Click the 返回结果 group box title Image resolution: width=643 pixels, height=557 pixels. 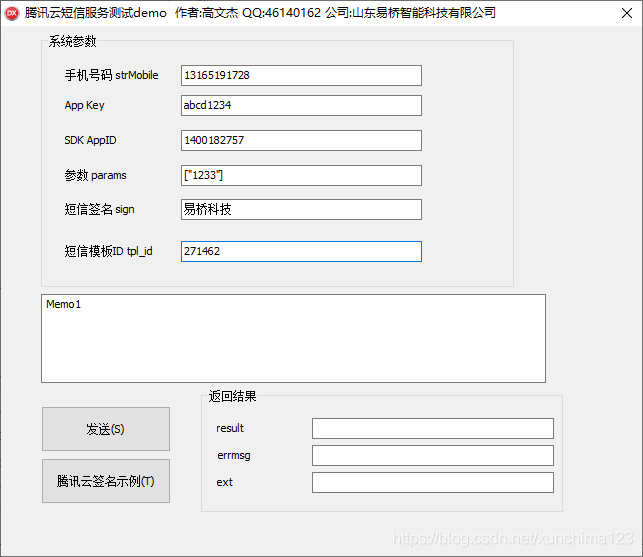tap(233, 396)
